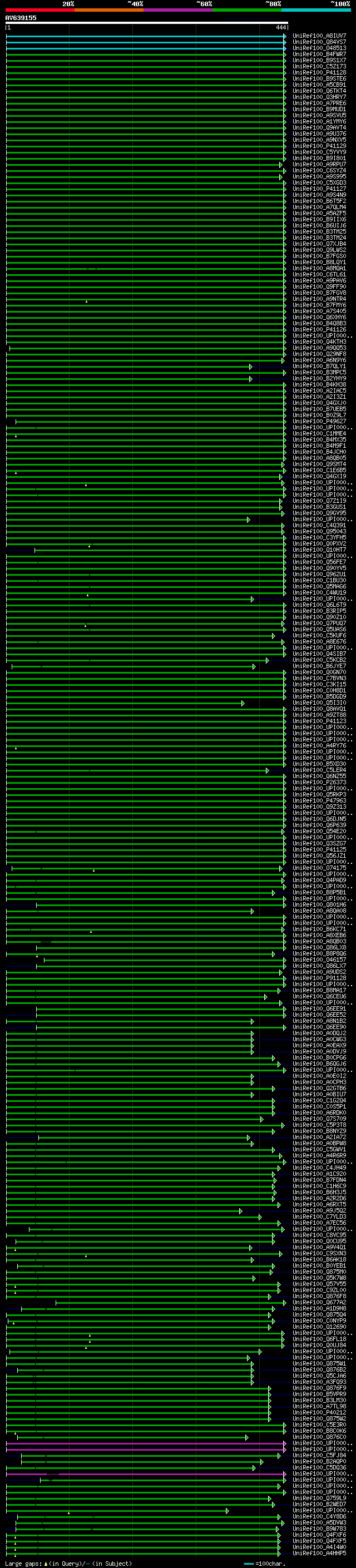Select label UniRef100_Q8AVQ1
The width and height of the screenshot is (356, 1568).
coord(319,709)
